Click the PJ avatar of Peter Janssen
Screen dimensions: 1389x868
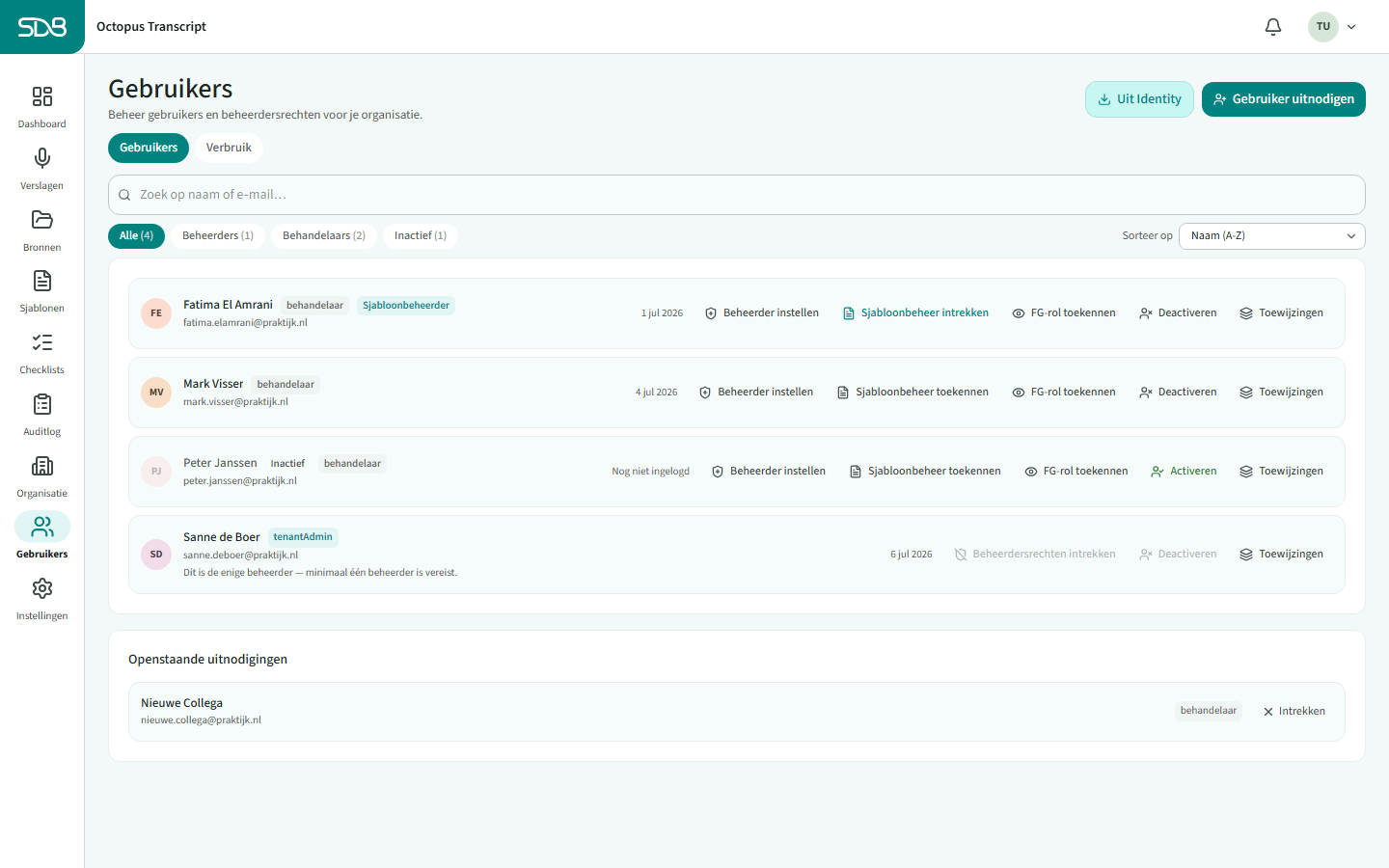click(156, 472)
